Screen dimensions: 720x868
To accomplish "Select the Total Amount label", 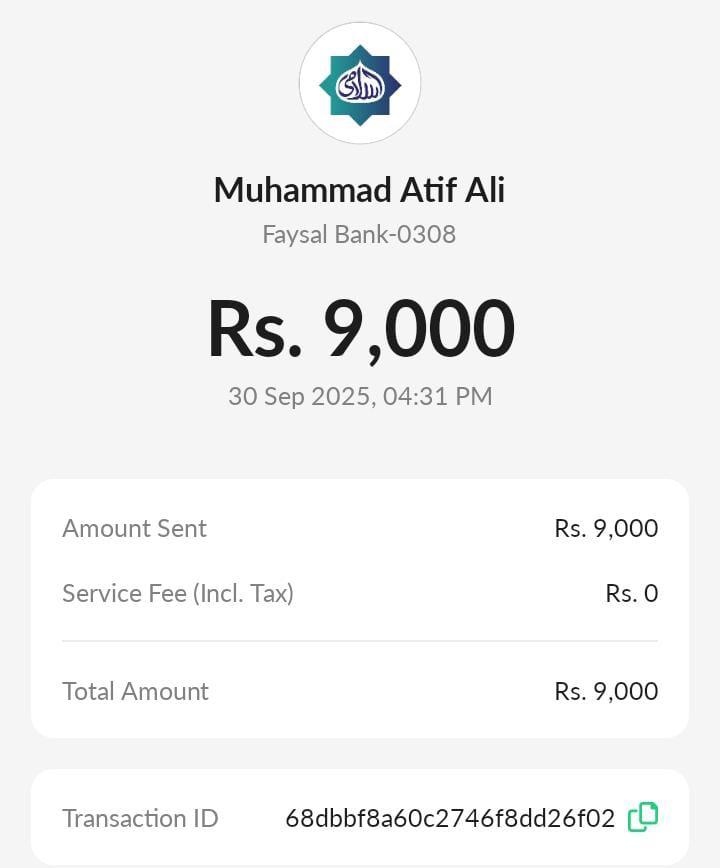I will (135, 691).
